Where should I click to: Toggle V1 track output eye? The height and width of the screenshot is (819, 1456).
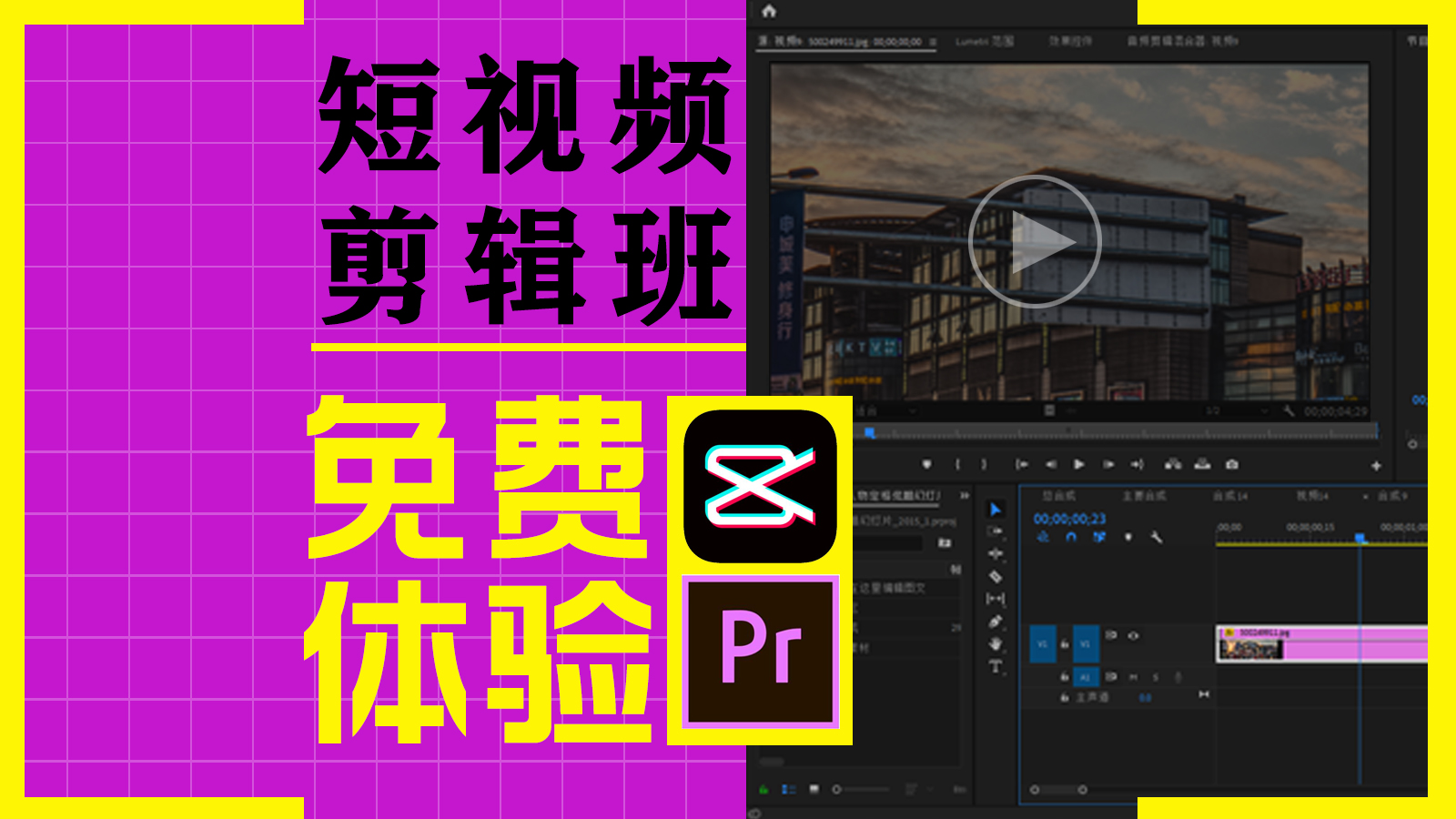pyautogui.click(x=1133, y=635)
